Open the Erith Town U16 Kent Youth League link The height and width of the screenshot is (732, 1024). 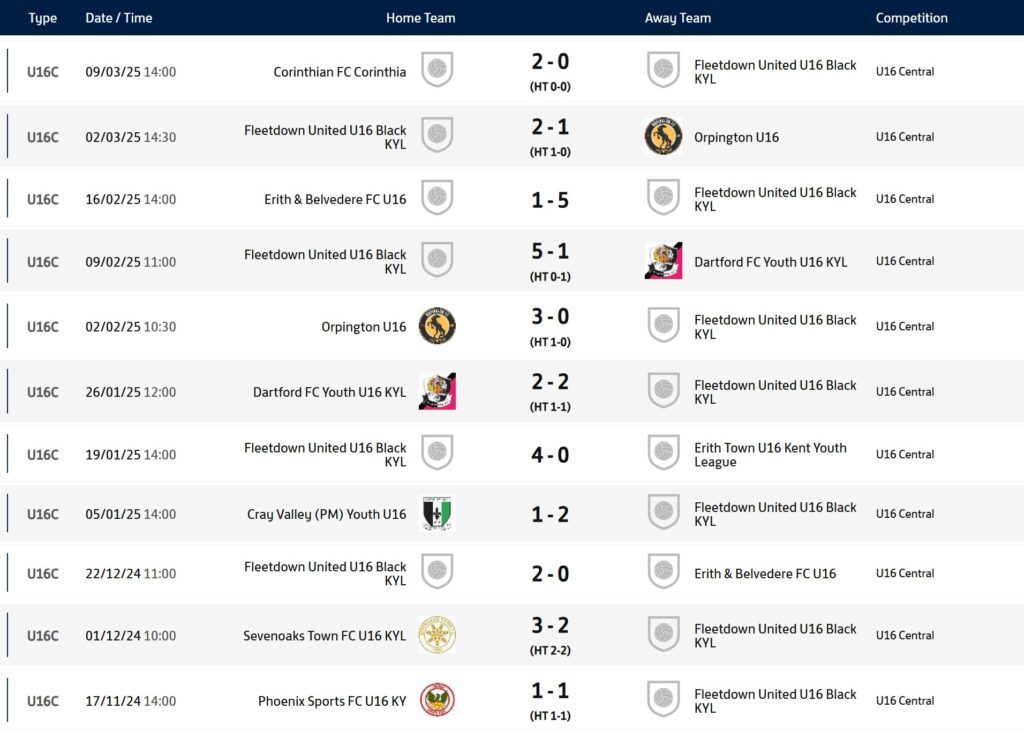(770, 454)
